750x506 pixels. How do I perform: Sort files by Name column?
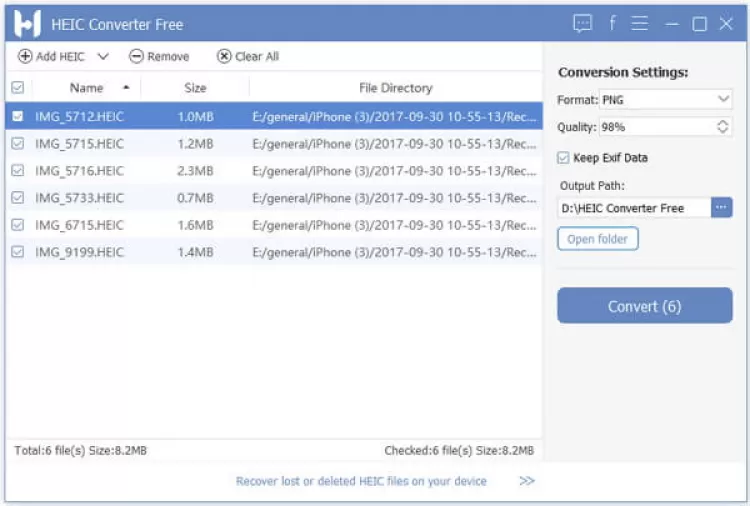point(87,88)
